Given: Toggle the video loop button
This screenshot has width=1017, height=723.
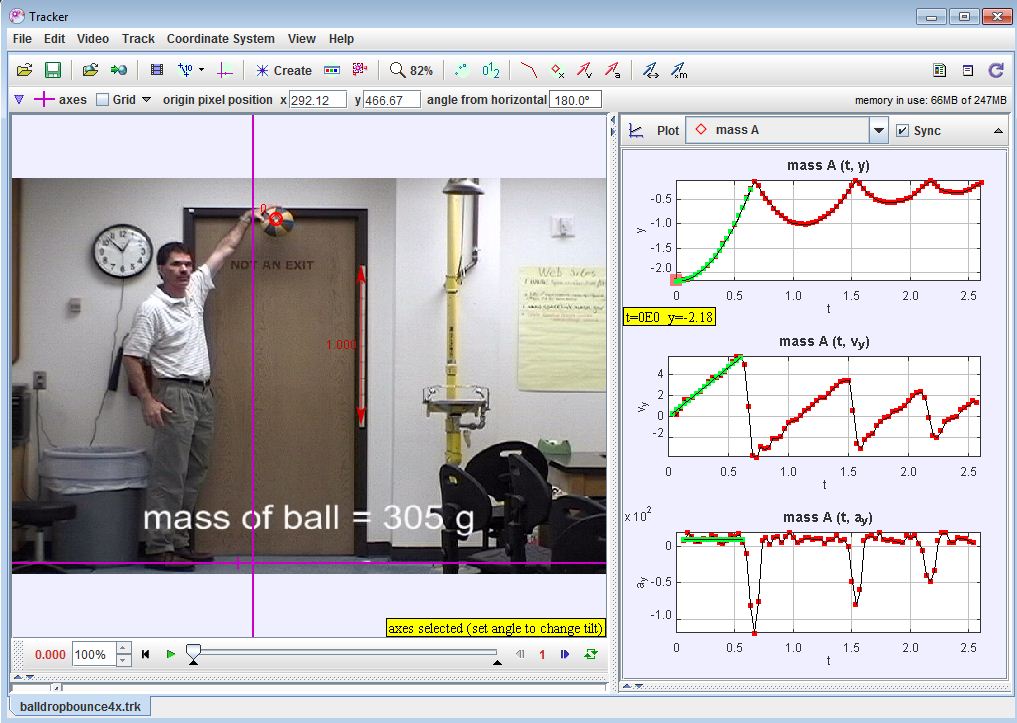Looking at the screenshot, I should coord(591,654).
